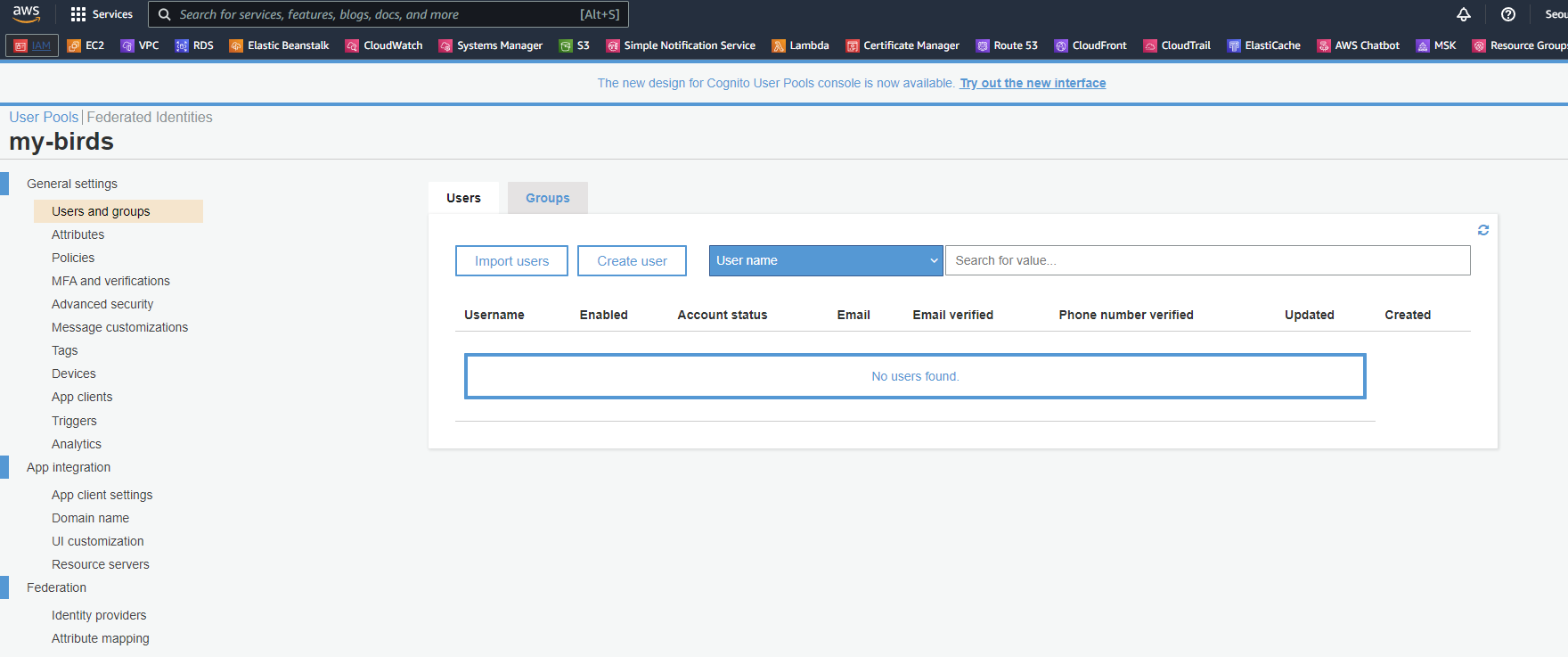Open the IAM bookmark shortcut
The height and width of the screenshot is (657, 1568).
click(x=32, y=45)
